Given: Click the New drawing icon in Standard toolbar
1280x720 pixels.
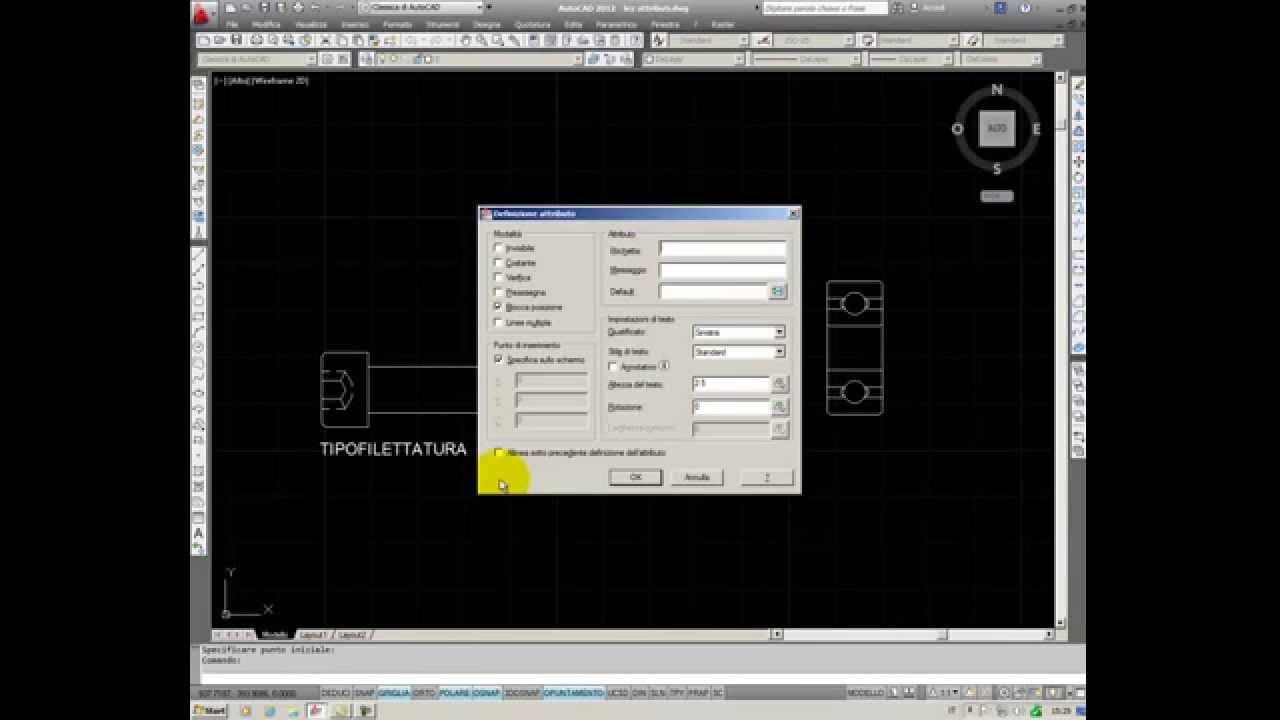Looking at the screenshot, I should point(204,40).
